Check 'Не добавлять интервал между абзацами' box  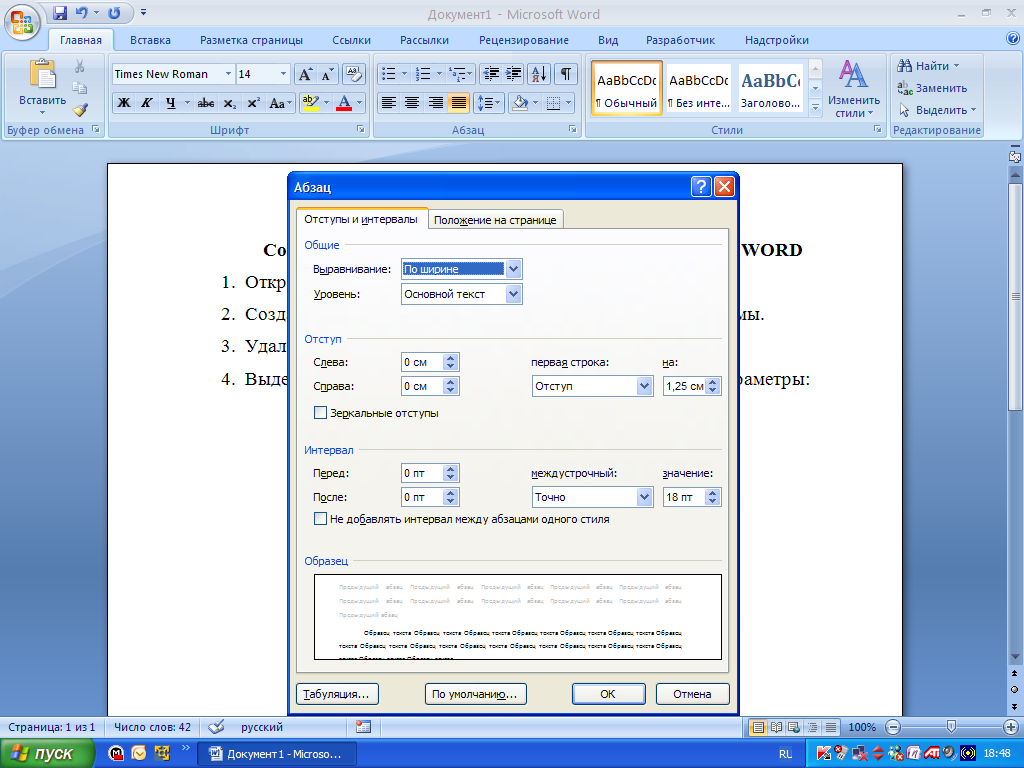pyautogui.click(x=320, y=519)
